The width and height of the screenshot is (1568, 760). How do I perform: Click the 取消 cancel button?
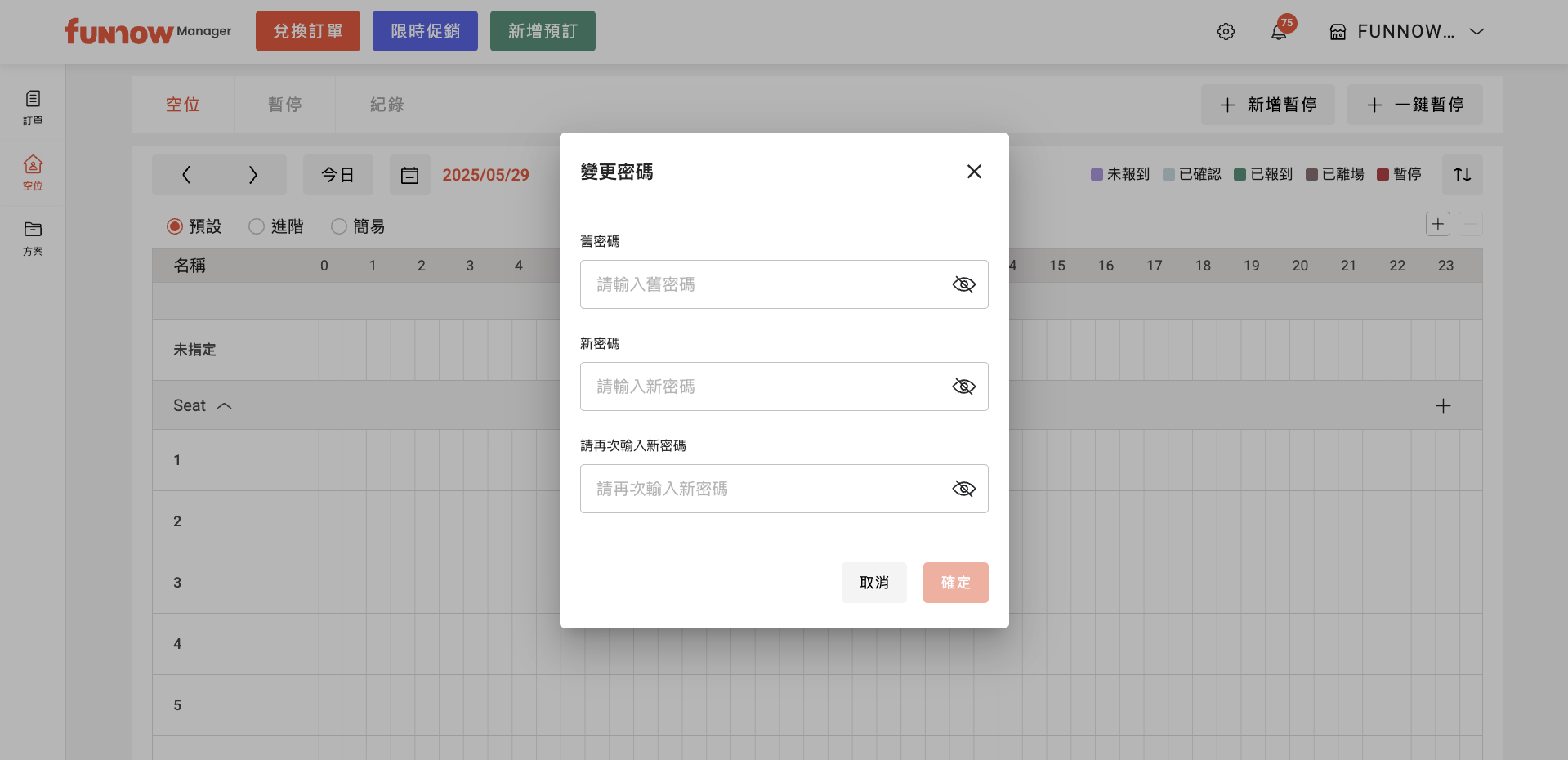coord(873,583)
